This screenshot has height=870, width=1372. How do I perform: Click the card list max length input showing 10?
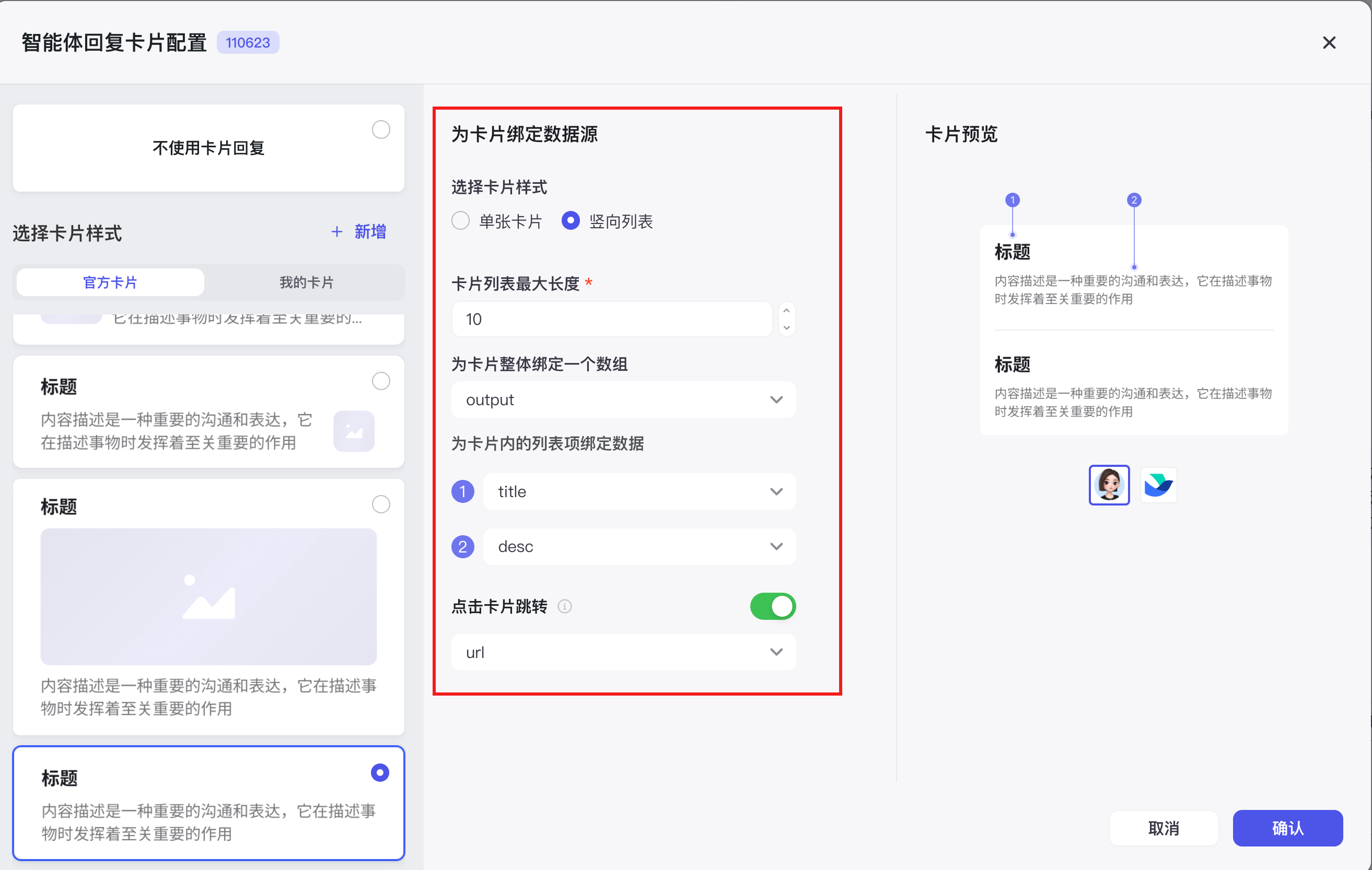coord(612,319)
